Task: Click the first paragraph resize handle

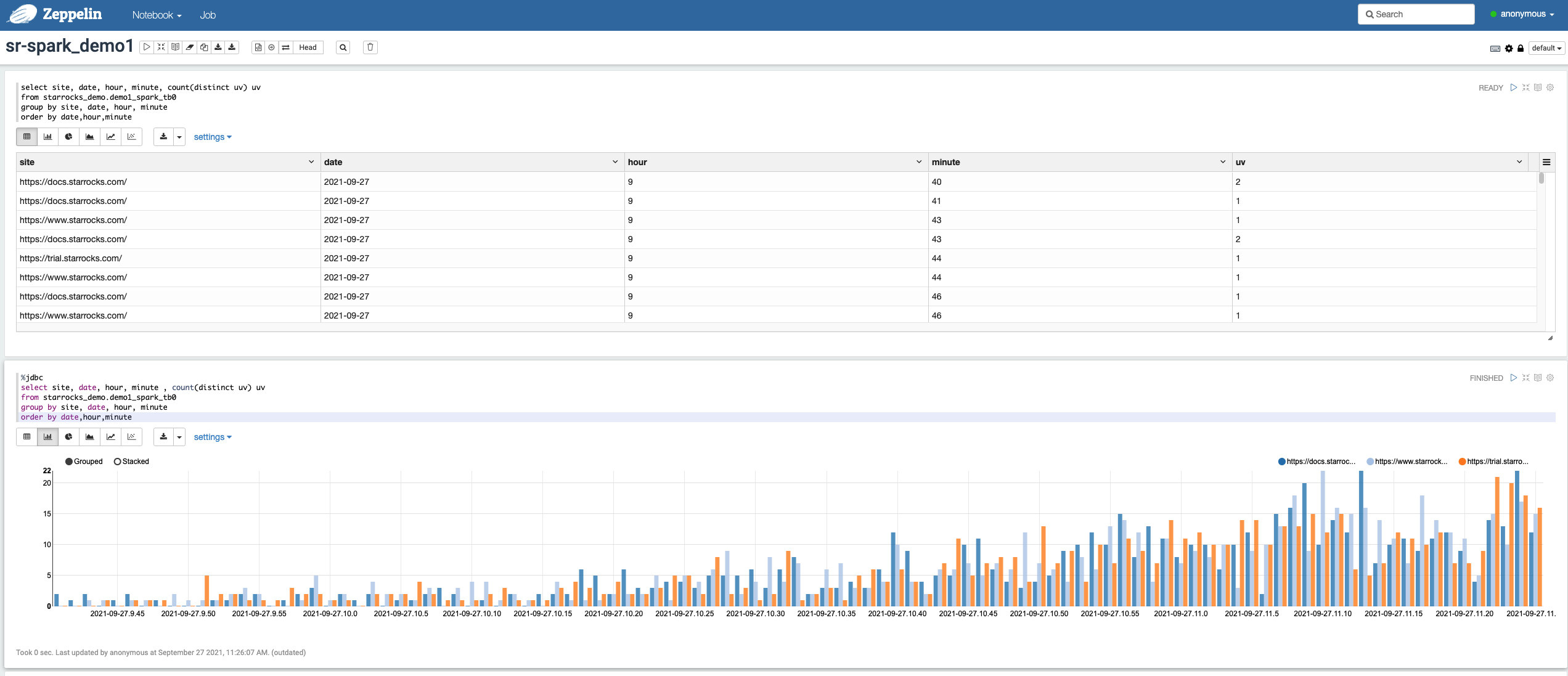Action: point(1550,338)
